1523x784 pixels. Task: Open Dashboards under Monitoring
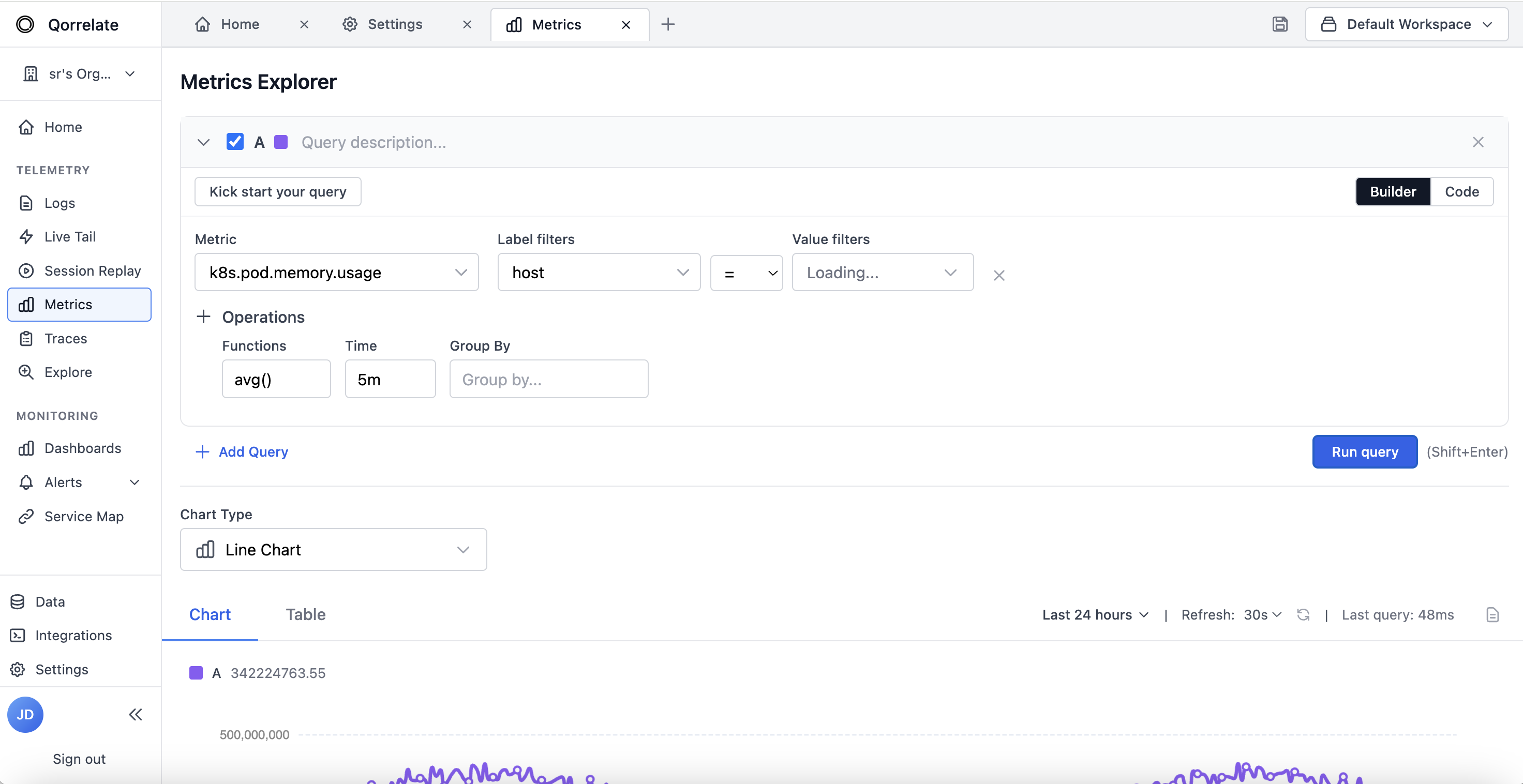click(83, 447)
